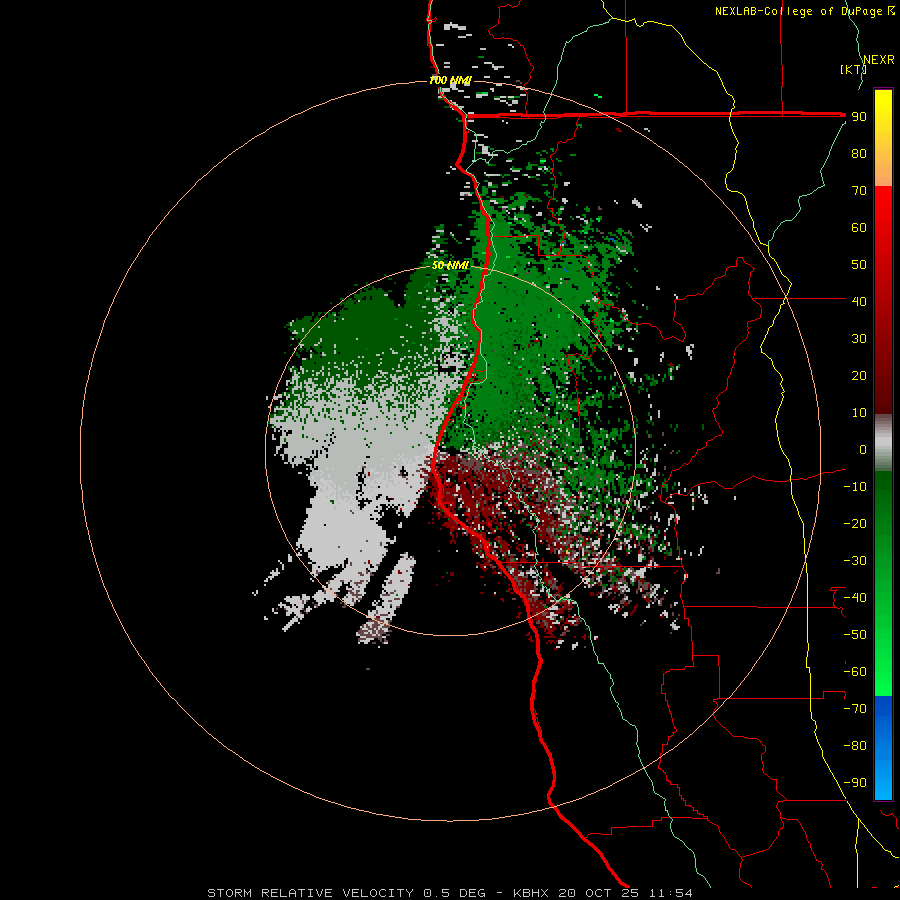Click the positive 30 value on the velocity scale
Image resolution: width=900 pixels, height=900 pixels.
pyautogui.click(x=859, y=339)
